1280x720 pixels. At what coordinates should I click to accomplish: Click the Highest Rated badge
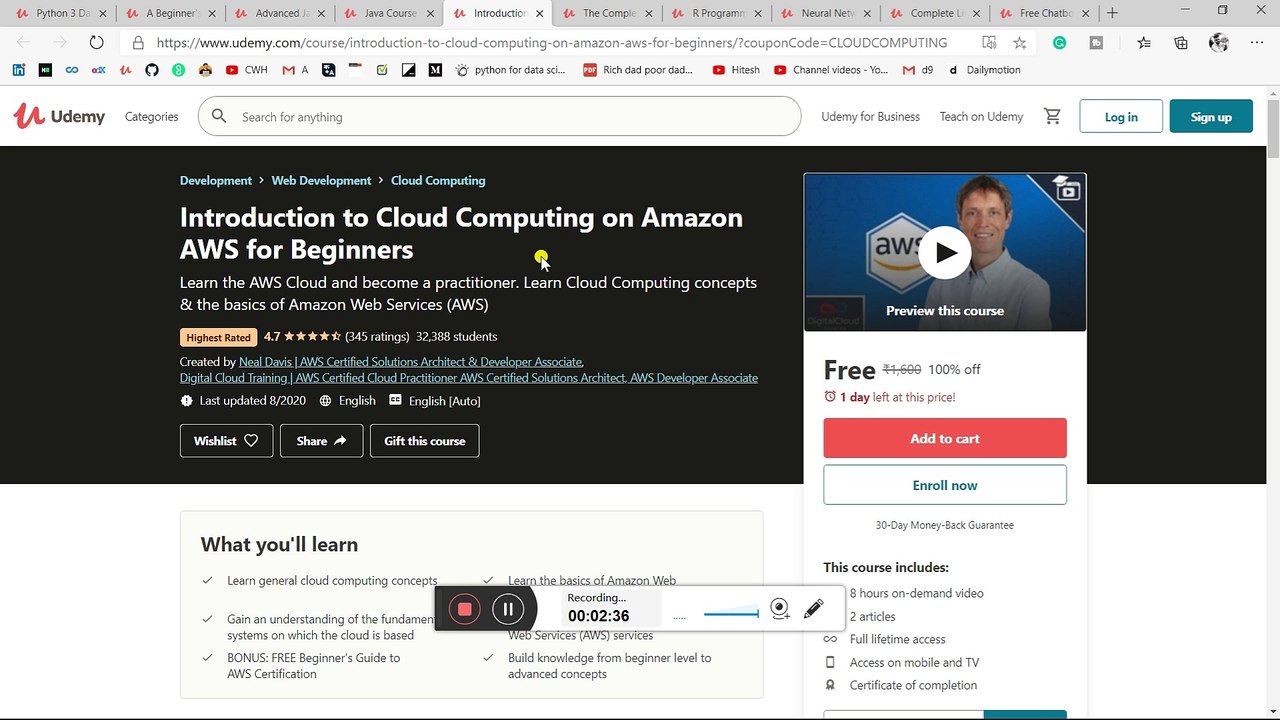point(218,337)
